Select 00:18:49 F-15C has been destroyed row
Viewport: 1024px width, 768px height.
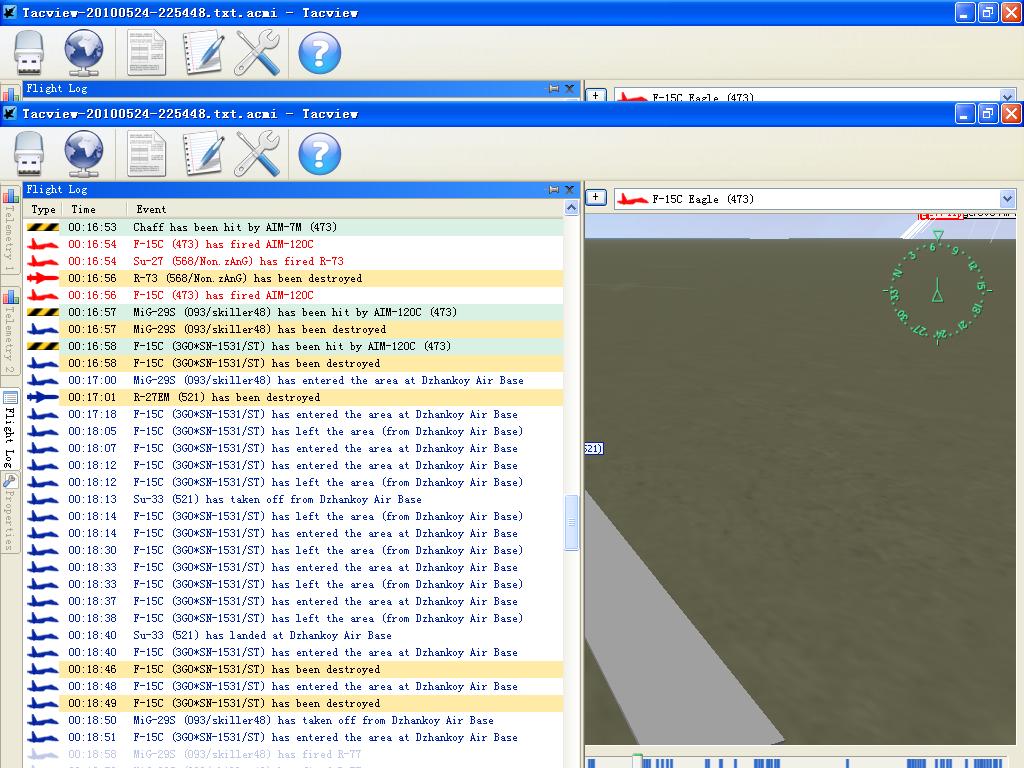[x=294, y=703]
